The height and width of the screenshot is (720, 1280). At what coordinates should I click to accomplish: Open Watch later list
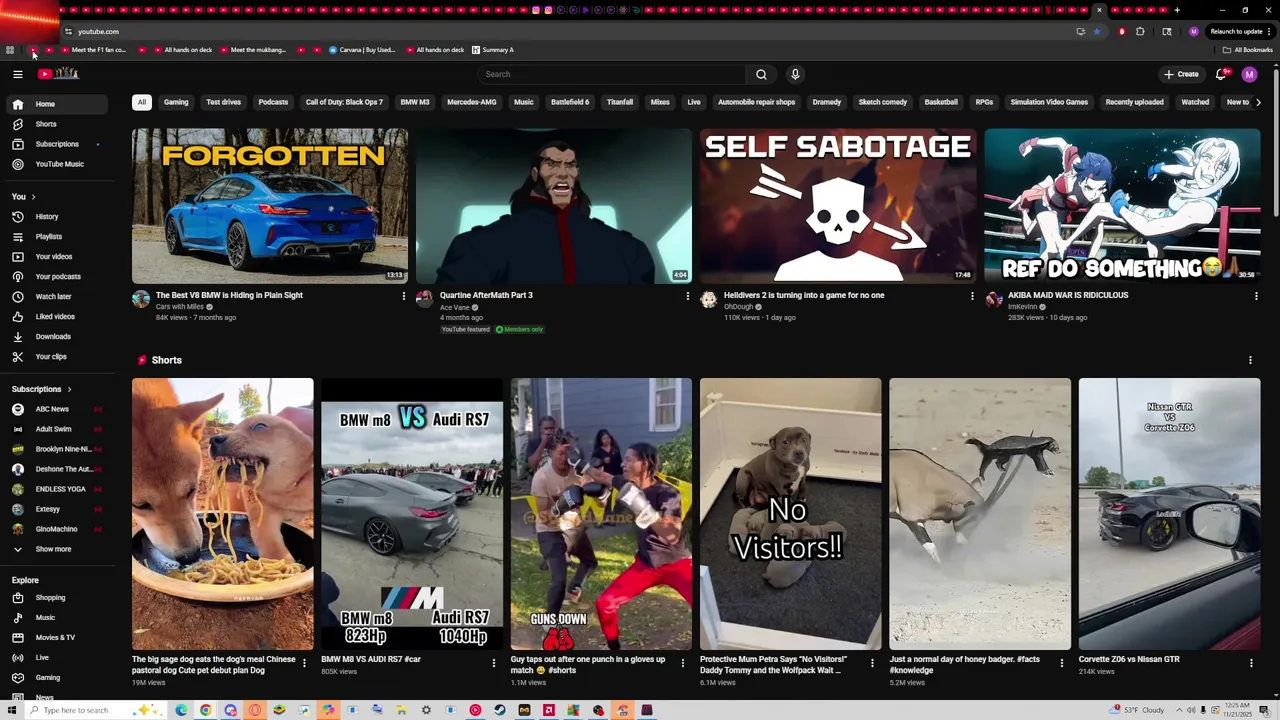click(x=58, y=297)
